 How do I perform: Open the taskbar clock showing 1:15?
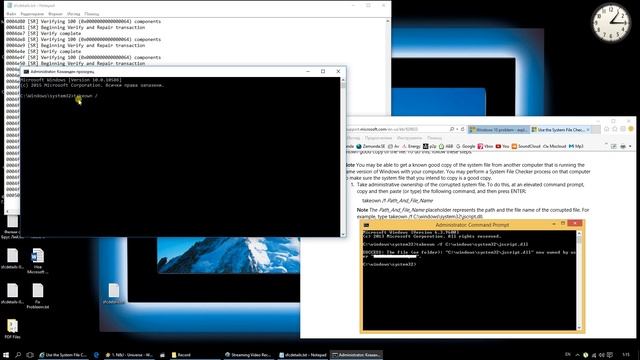pyautogui.click(x=626, y=355)
